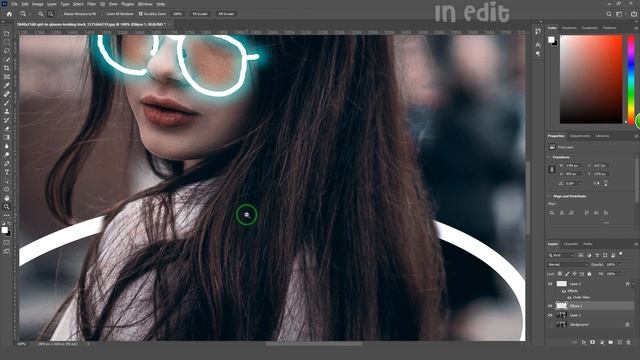Collapse the Align and Distribute section
The height and width of the screenshot is (360, 640).
tap(549, 196)
